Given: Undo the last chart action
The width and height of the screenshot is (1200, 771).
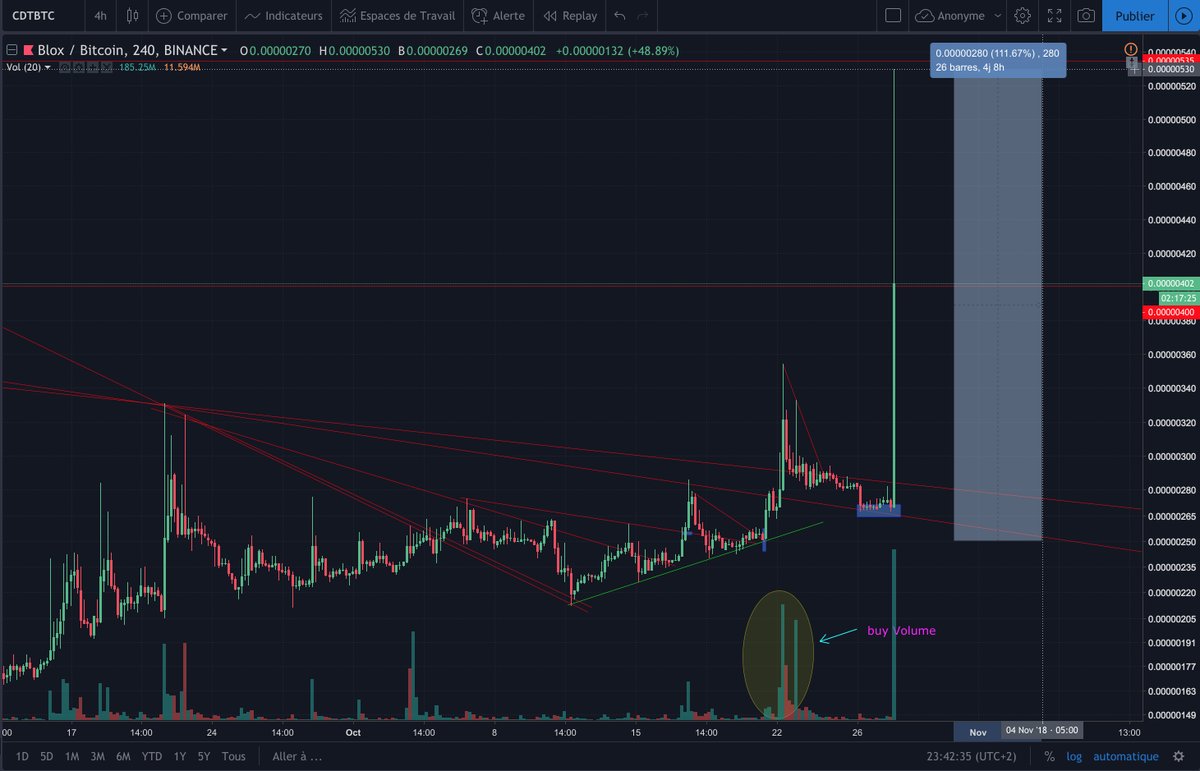Looking at the screenshot, I should coord(619,16).
